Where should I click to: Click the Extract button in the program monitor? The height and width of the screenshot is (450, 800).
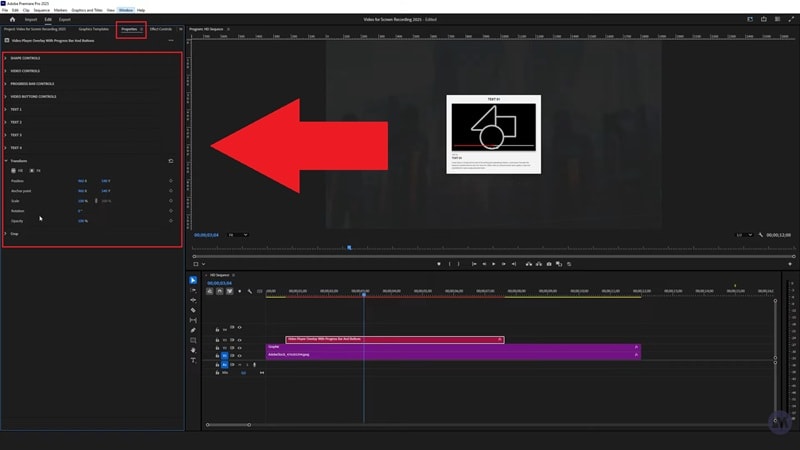(x=539, y=264)
